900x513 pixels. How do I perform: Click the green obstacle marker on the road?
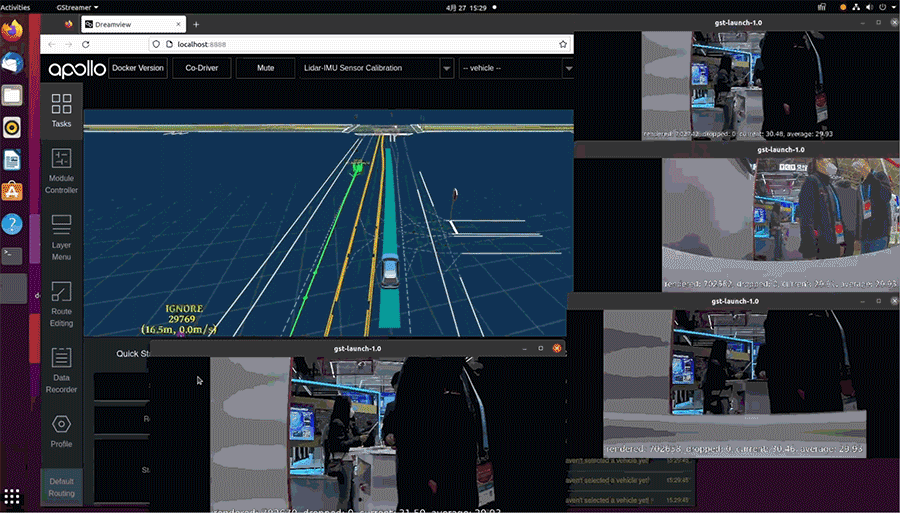tap(358, 167)
